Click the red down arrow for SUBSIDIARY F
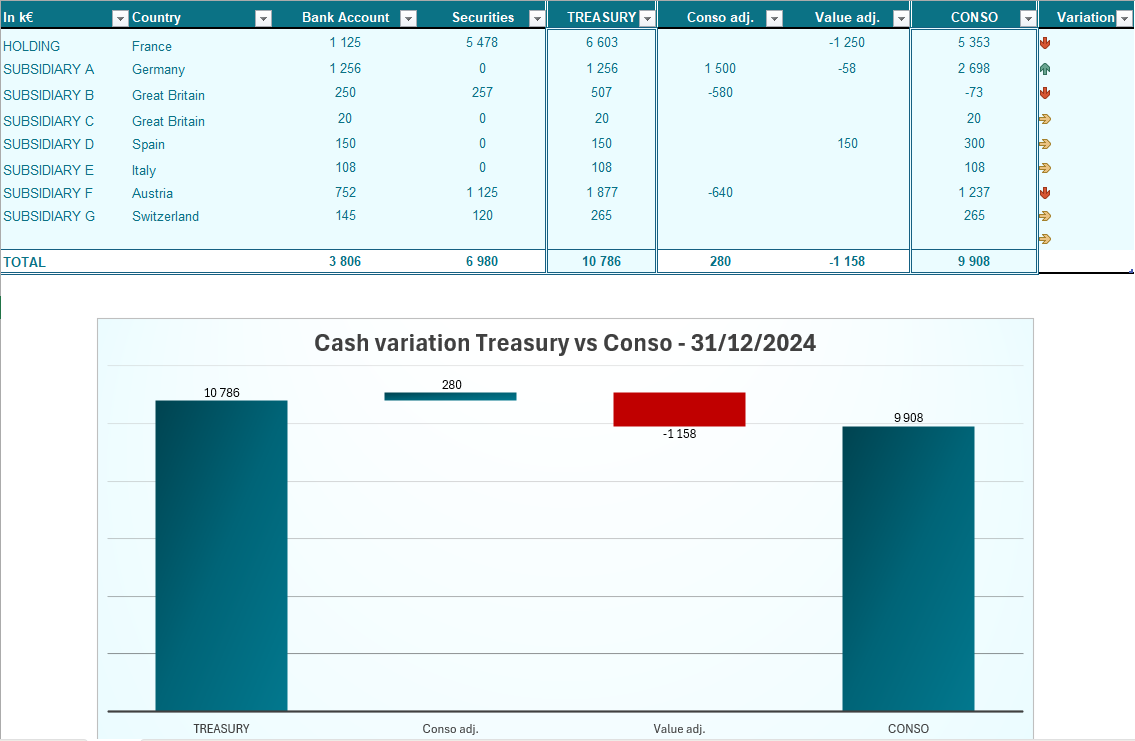Viewport: 1135px width, 741px height. pos(1045,193)
